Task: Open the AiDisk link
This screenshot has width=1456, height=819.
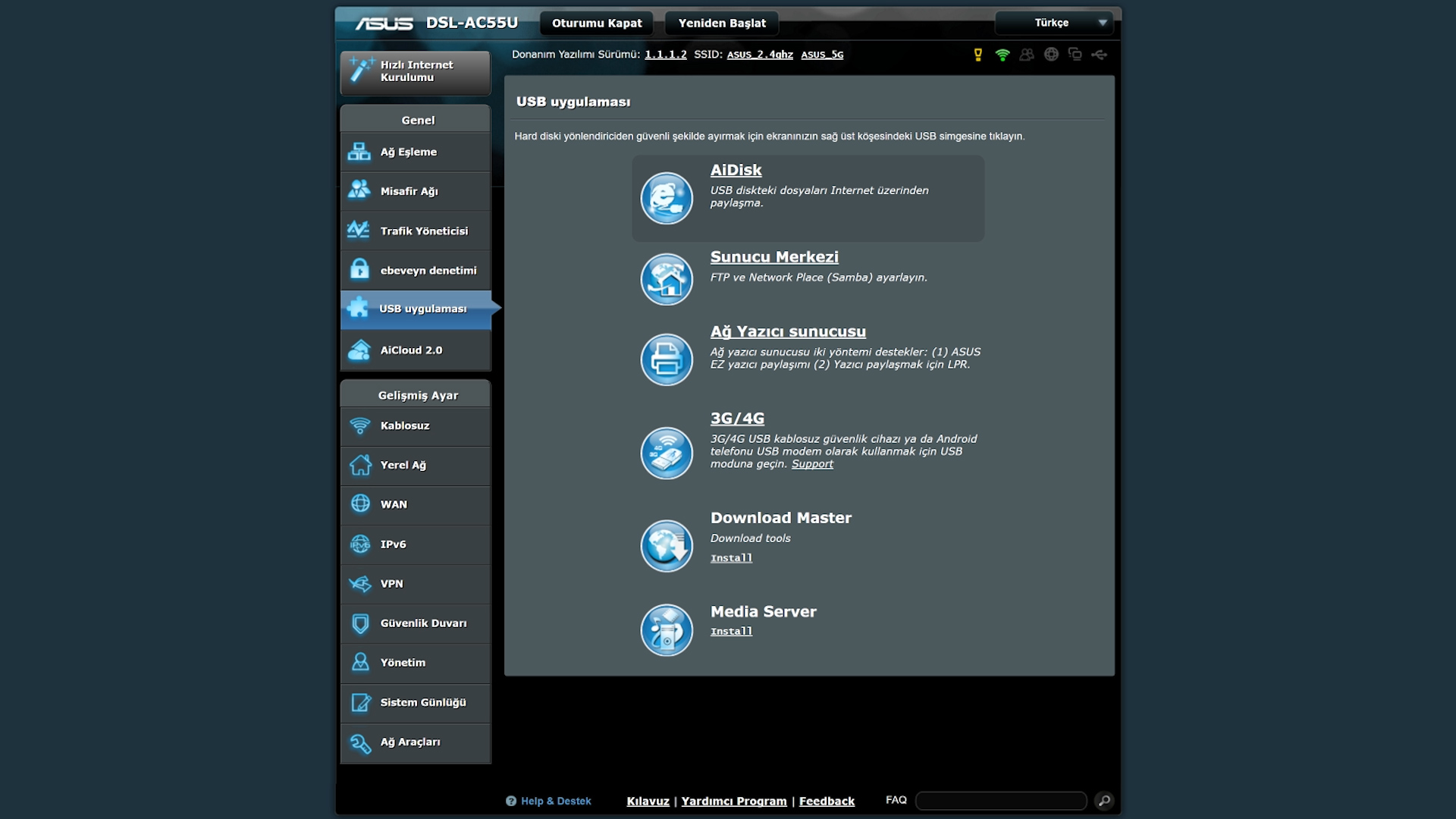Action: 736,170
